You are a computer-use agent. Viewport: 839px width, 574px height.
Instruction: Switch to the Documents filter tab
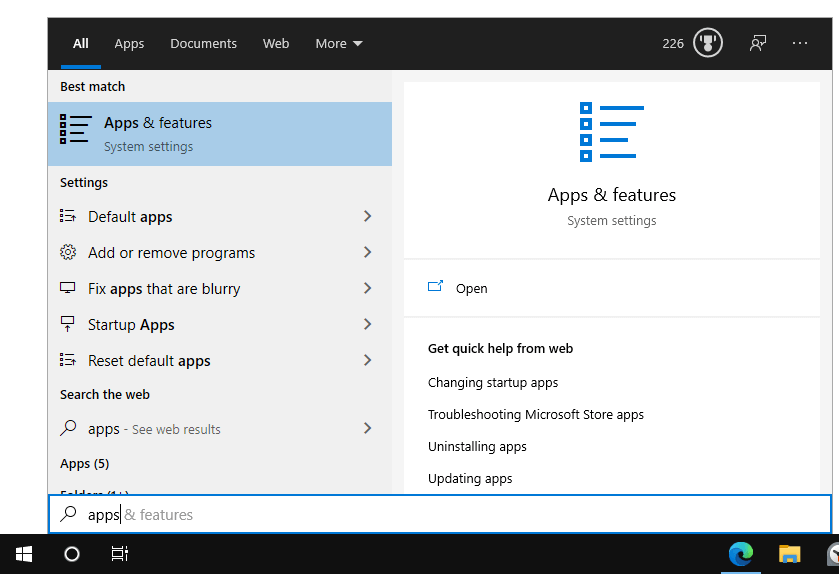point(203,43)
